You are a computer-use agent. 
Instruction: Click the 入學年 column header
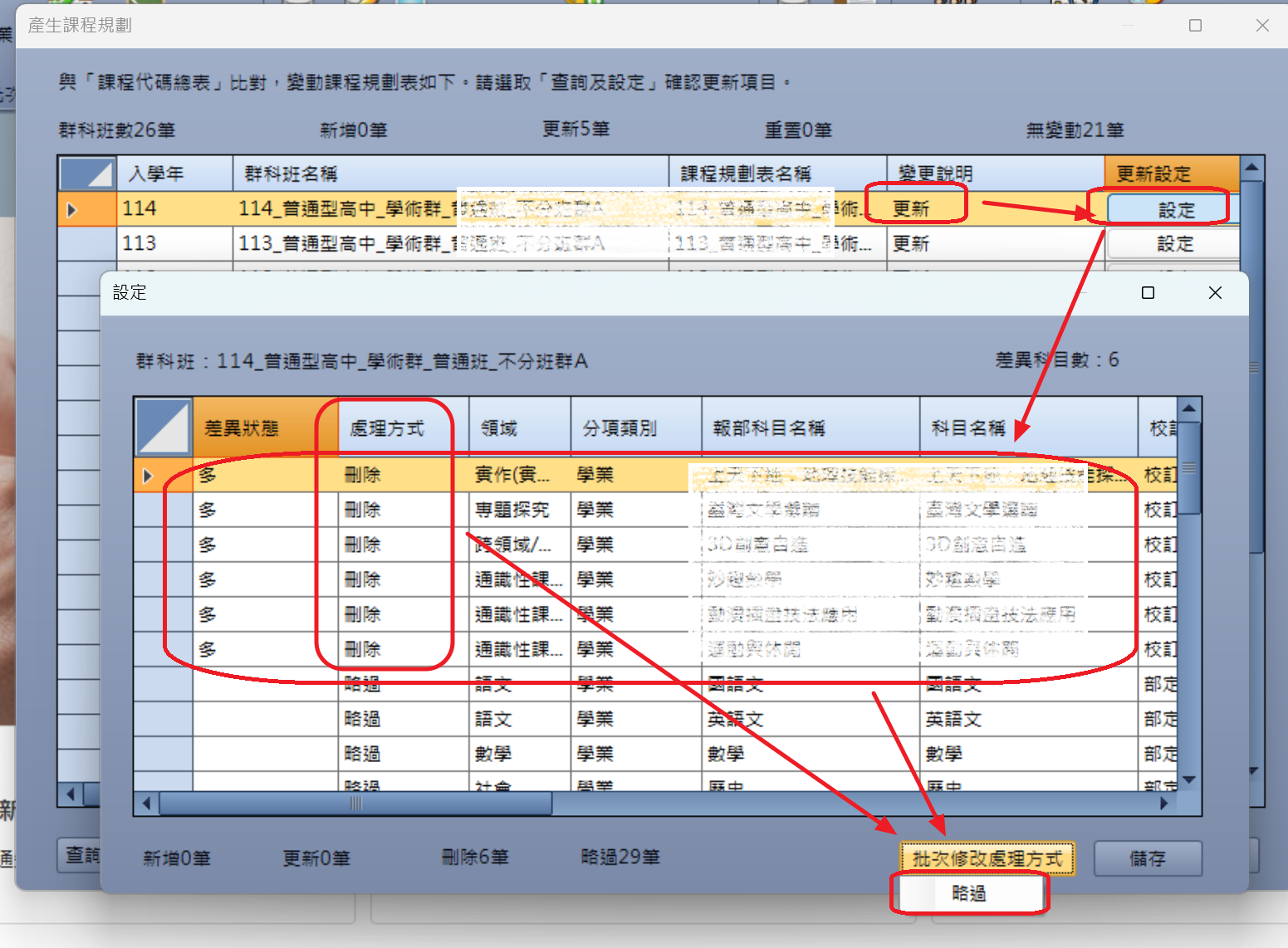[x=174, y=173]
